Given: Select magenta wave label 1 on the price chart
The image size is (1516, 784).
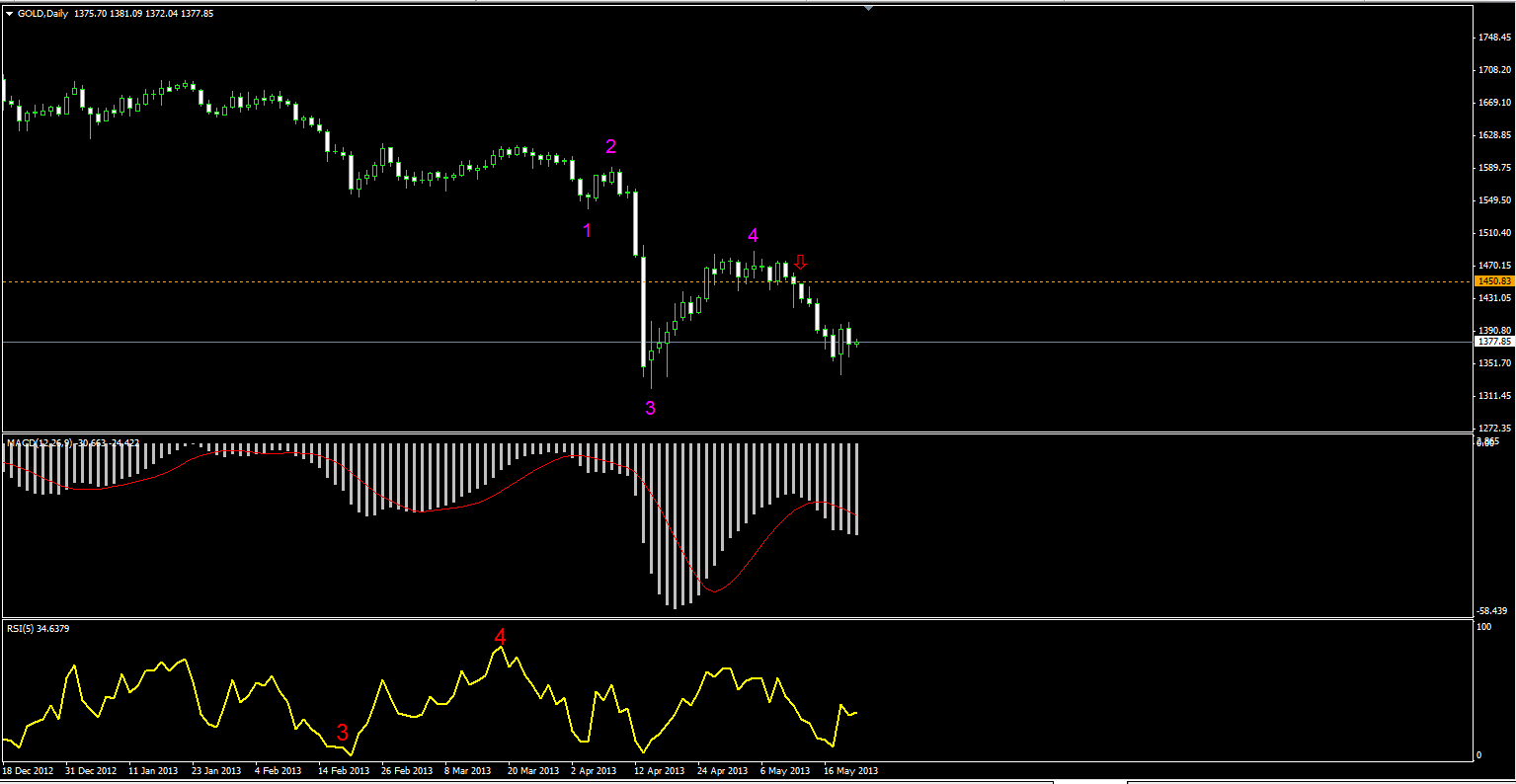Looking at the screenshot, I should point(588,230).
